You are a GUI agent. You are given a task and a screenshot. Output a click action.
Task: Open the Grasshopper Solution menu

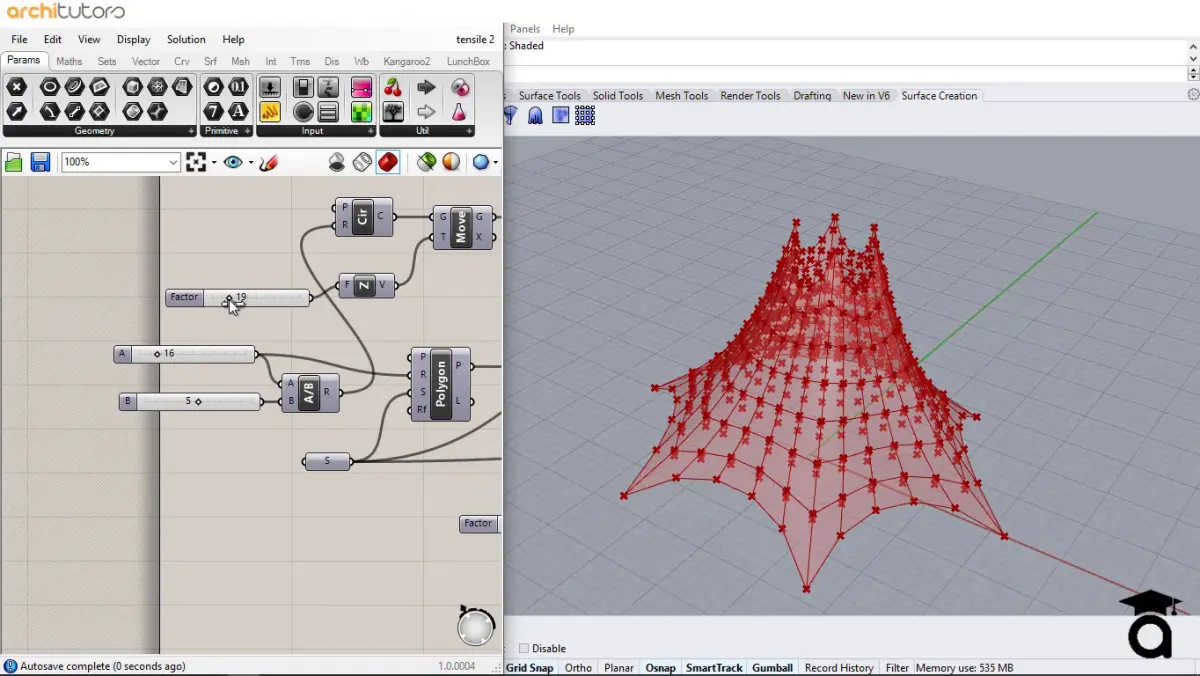click(186, 39)
